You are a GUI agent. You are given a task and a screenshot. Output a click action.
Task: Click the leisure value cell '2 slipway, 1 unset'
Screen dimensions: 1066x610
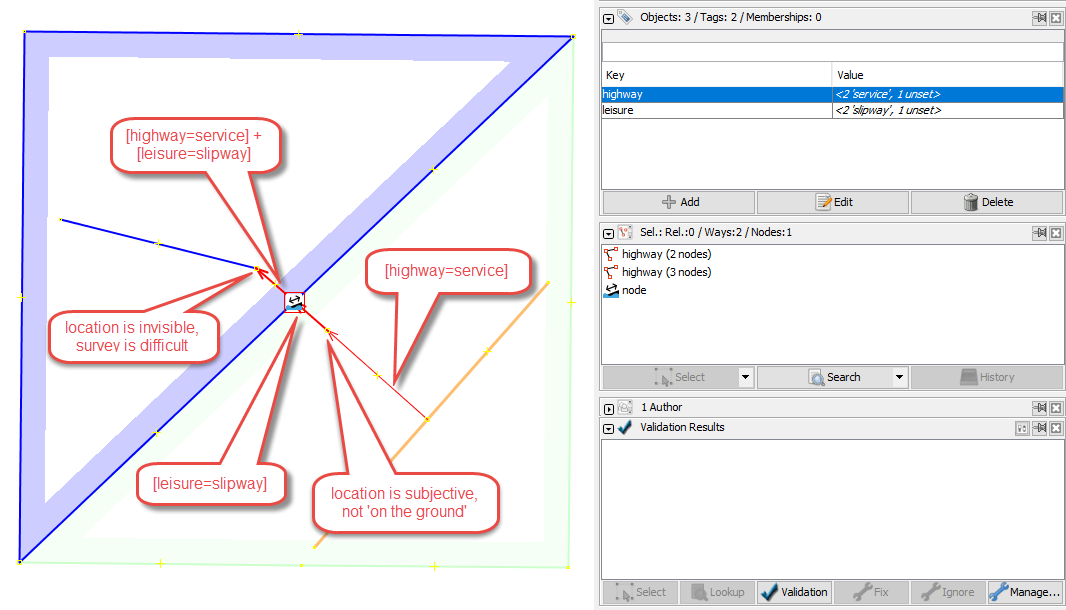[x=948, y=110]
